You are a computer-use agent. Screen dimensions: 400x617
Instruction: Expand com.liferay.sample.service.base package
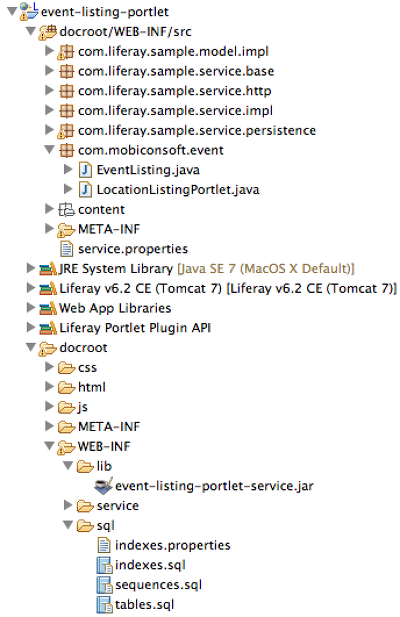coord(49,70)
